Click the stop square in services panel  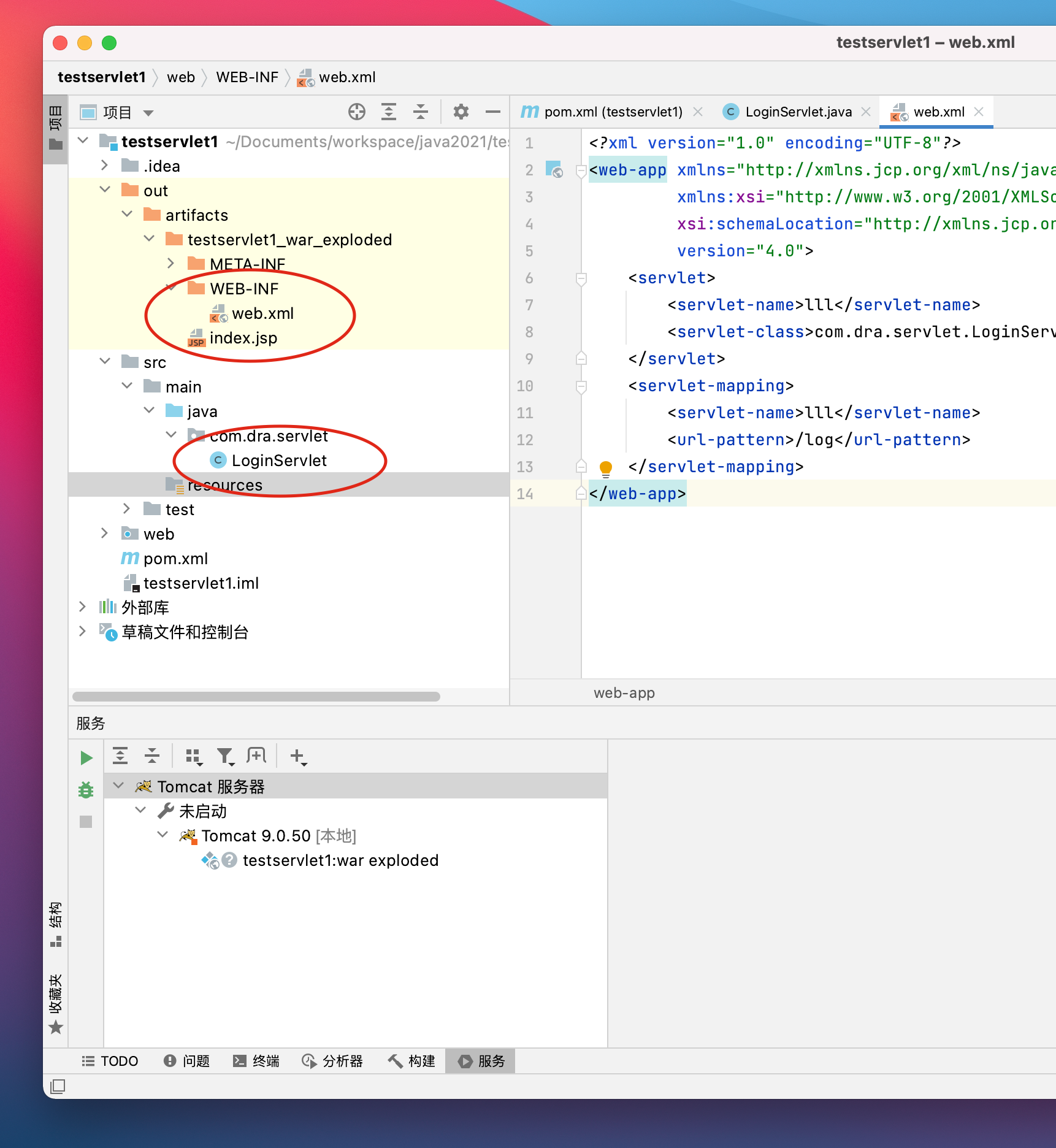tap(86, 822)
